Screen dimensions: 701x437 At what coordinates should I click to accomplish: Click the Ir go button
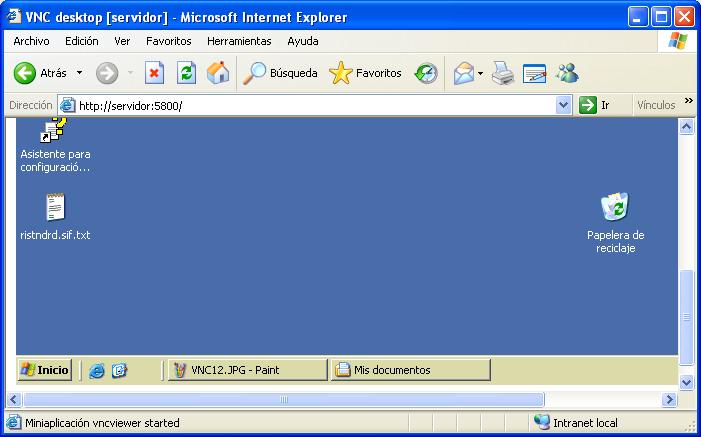[x=596, y=105]
